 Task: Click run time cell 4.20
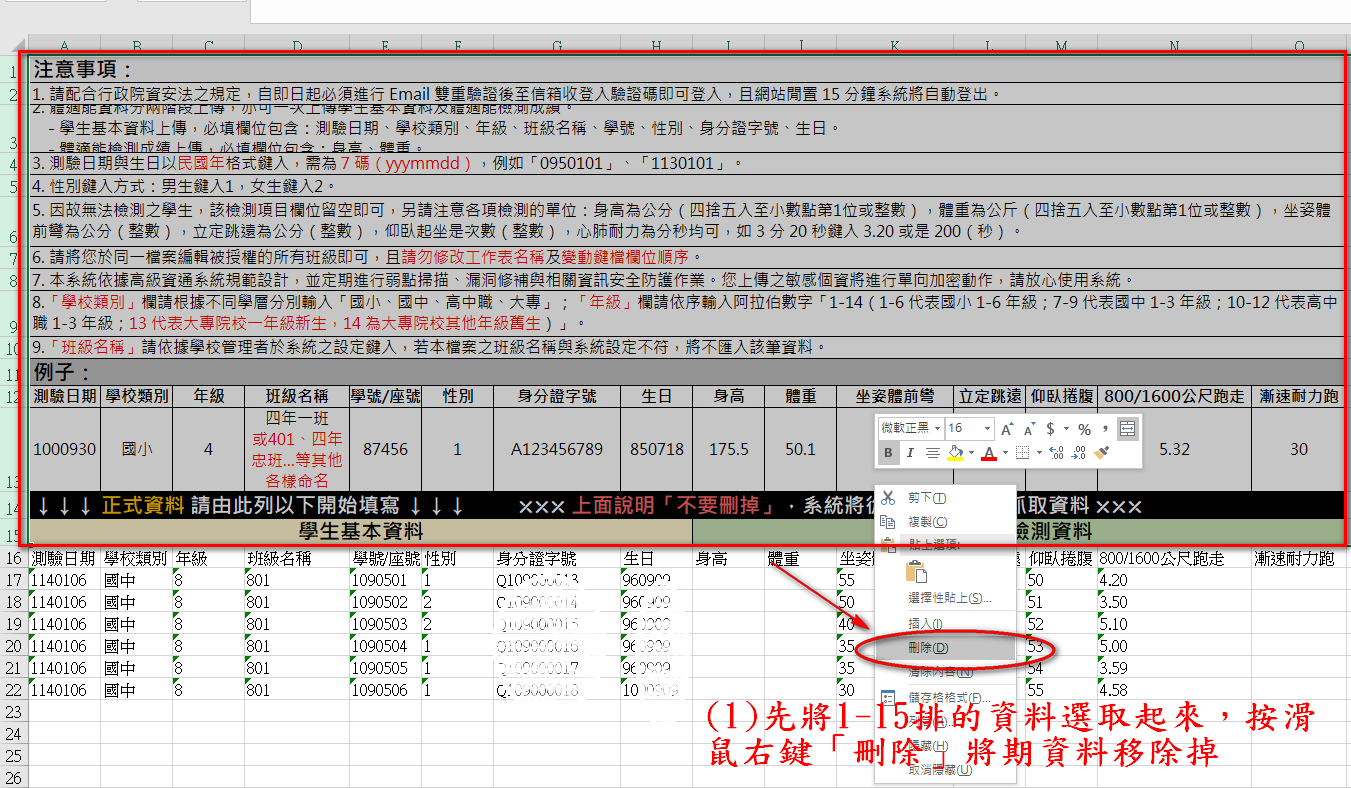click(x=1174, y=580)
